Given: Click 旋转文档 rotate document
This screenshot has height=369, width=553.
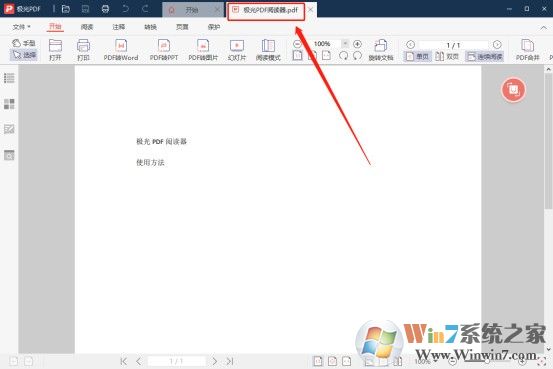Looking at the screenshot, I should click(381, 50).
